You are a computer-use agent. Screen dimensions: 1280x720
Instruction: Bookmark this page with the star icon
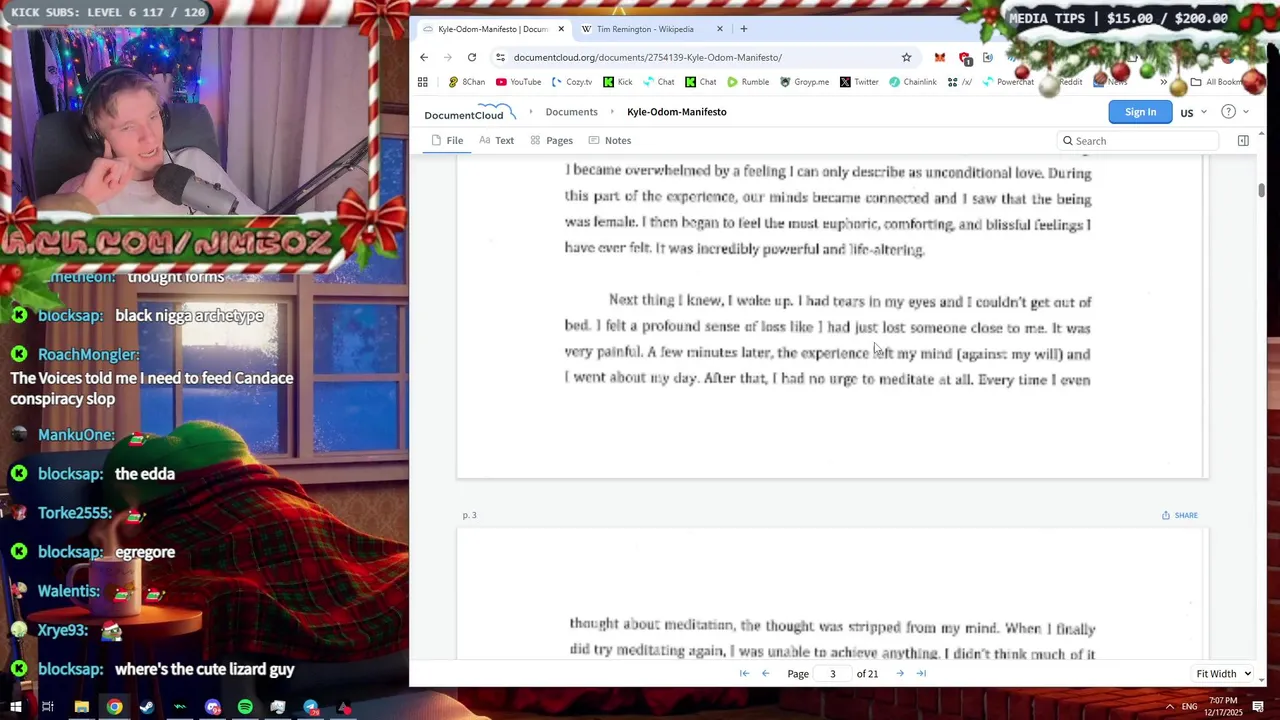(x=906, y=57)
